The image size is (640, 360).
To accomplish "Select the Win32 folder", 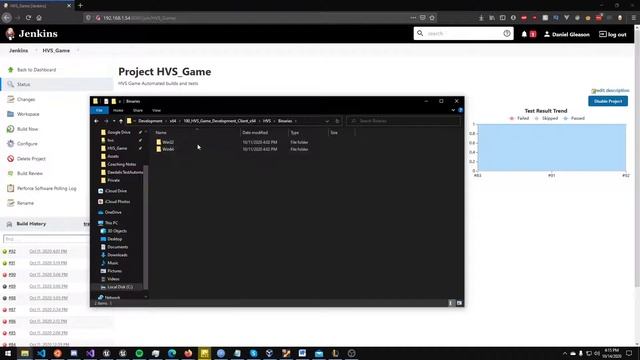I will pos(168,142).
